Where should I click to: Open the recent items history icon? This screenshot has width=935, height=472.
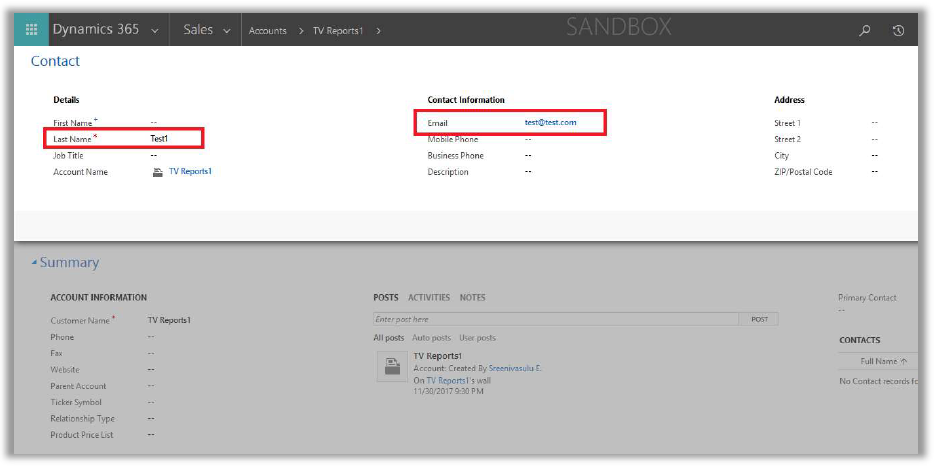[x=898, y=31]
